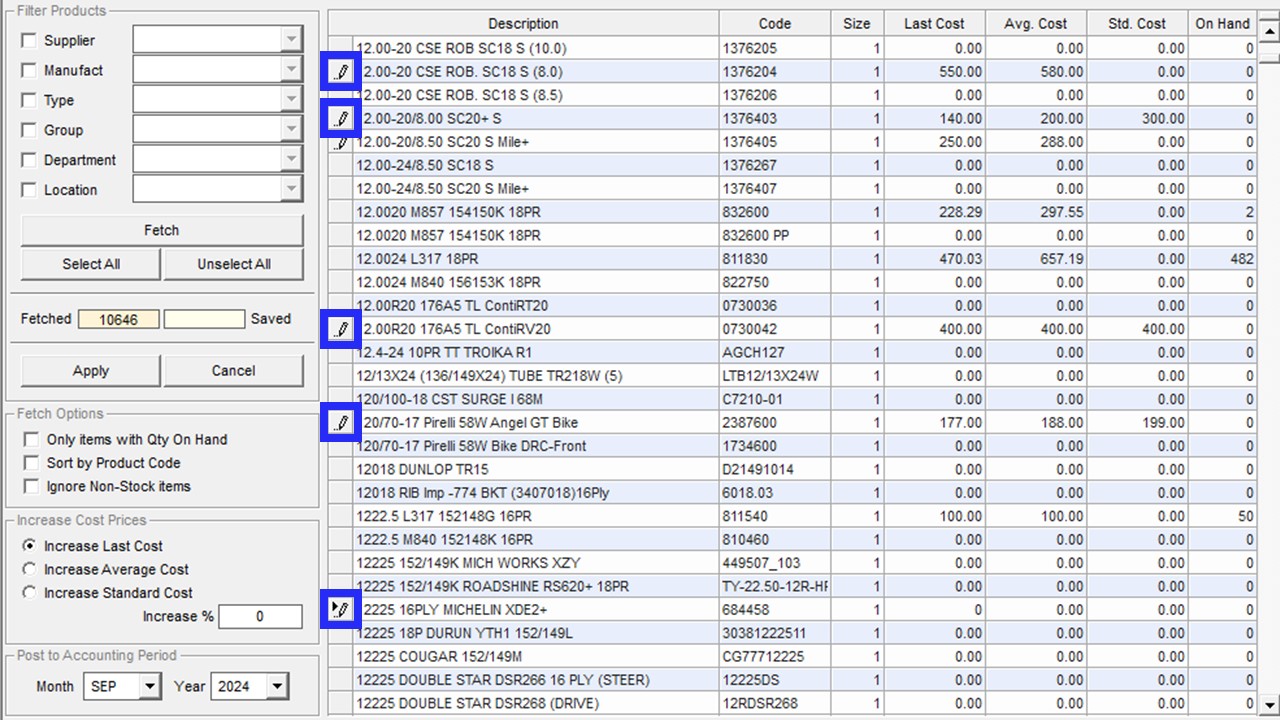Click code cell 832600 PP
Viewport: 1280px width, 720px height.
point(775,236)
